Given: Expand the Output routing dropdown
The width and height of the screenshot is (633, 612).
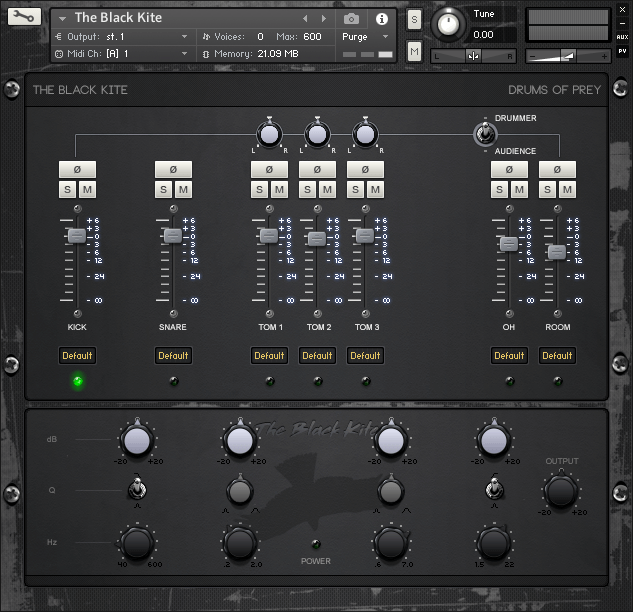Looking at the screenshot, I should point(184,37).
